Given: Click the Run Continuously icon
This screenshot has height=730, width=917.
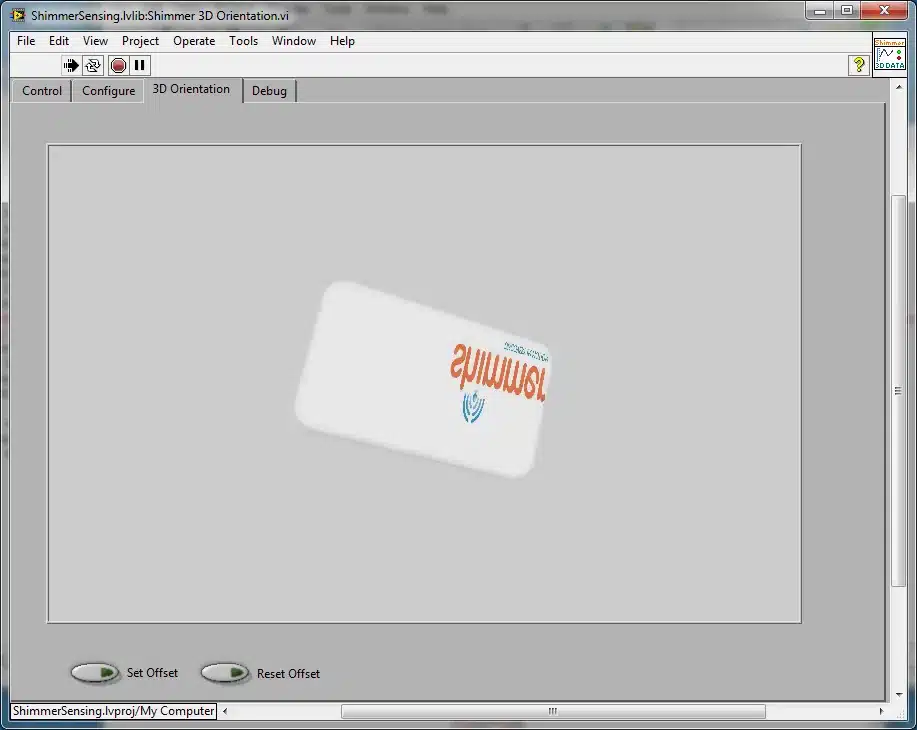Looking at the screenshot, I should 93,66.
